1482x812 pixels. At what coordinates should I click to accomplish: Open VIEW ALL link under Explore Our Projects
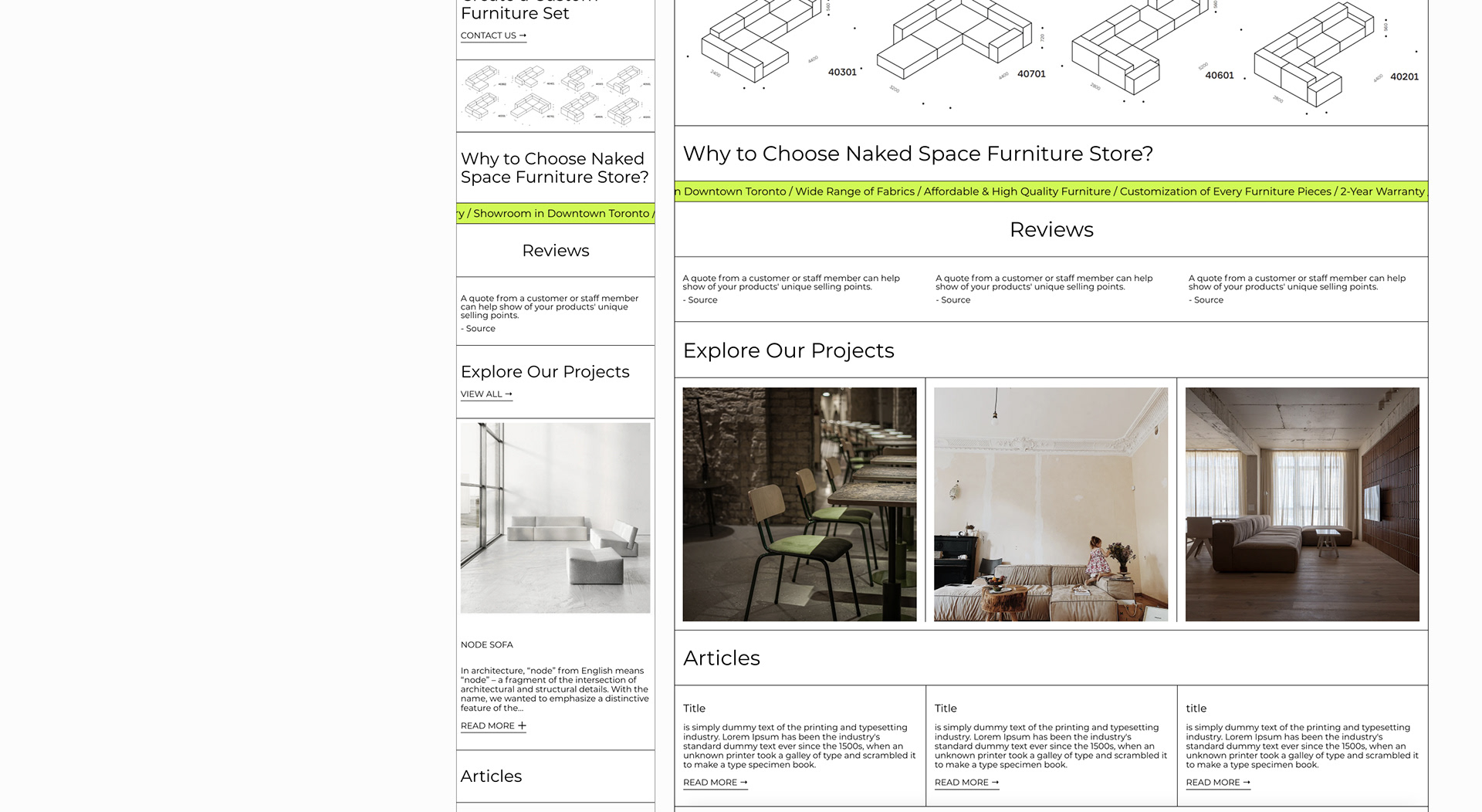(486, 394)
